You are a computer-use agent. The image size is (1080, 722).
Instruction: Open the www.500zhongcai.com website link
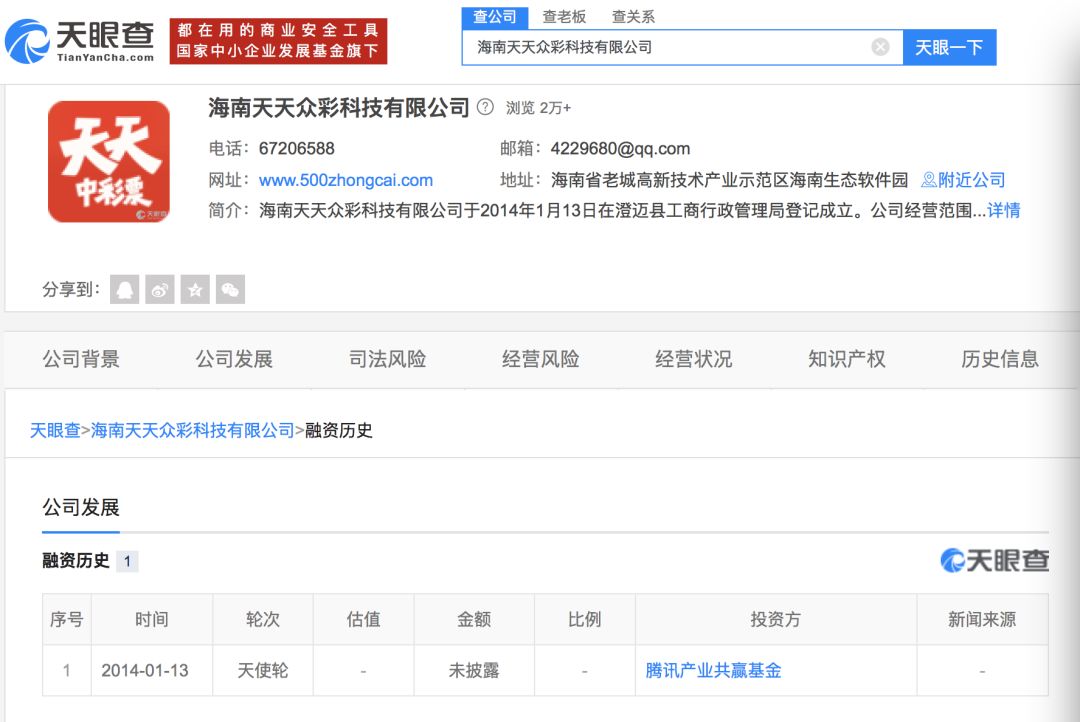click(x=346, y=180)
